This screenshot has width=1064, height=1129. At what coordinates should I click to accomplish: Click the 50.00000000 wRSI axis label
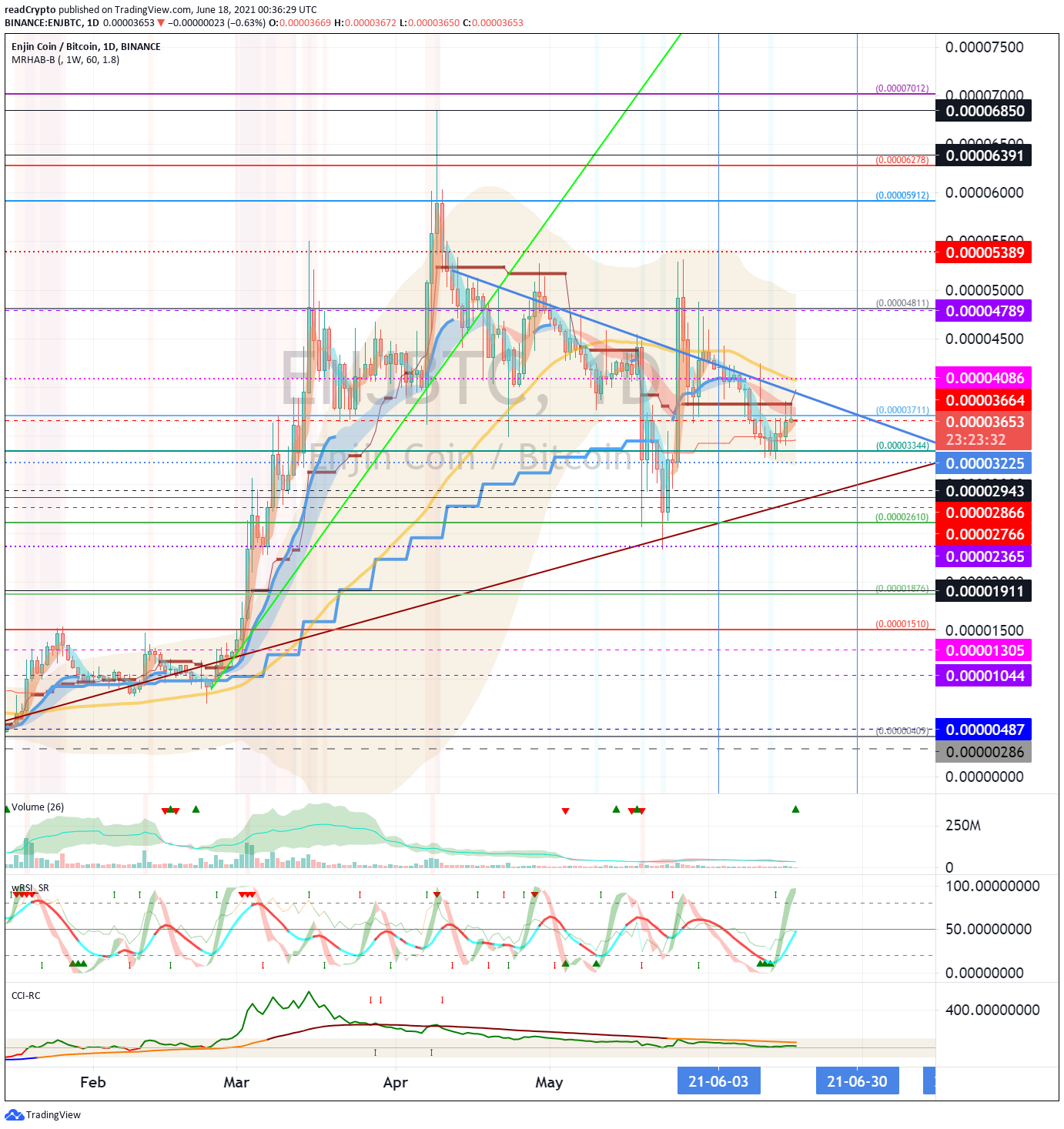pos(989,929)
